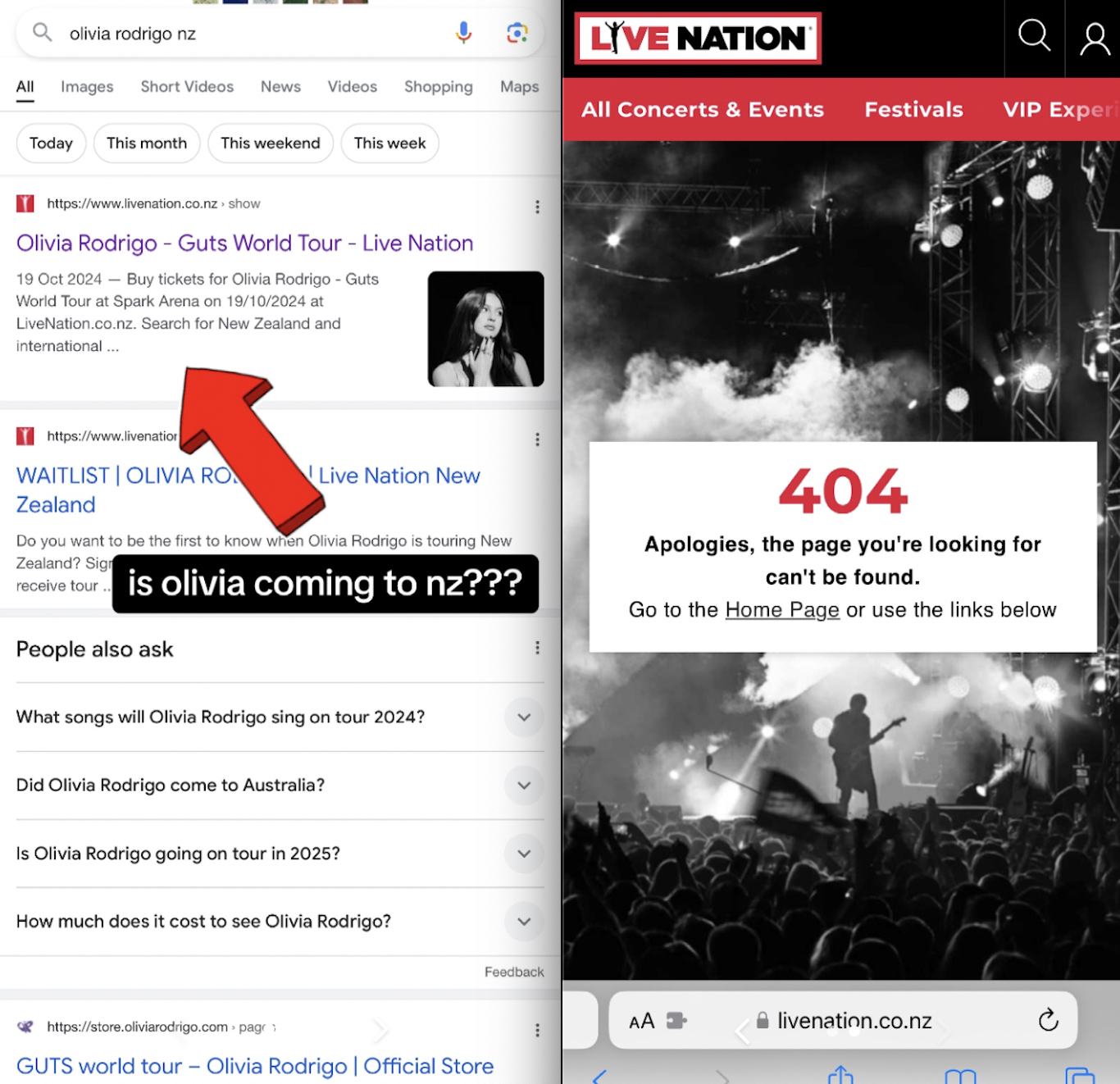Open three-dot menu beside People also ask

[537, 648]
